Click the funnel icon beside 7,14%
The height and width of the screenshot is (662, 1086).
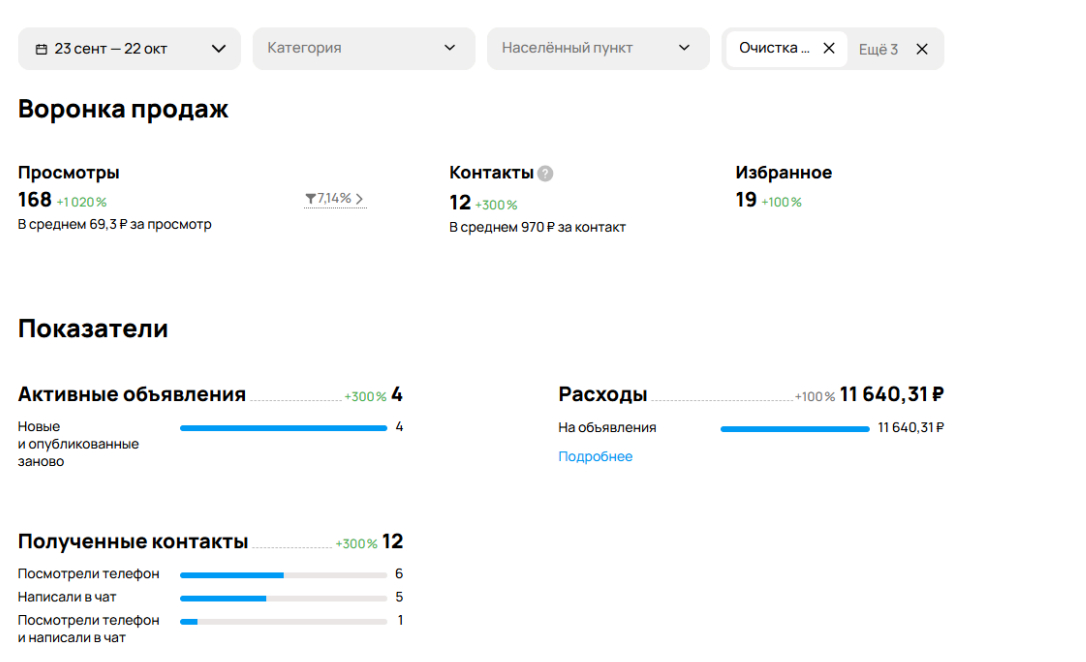(310, 199)
